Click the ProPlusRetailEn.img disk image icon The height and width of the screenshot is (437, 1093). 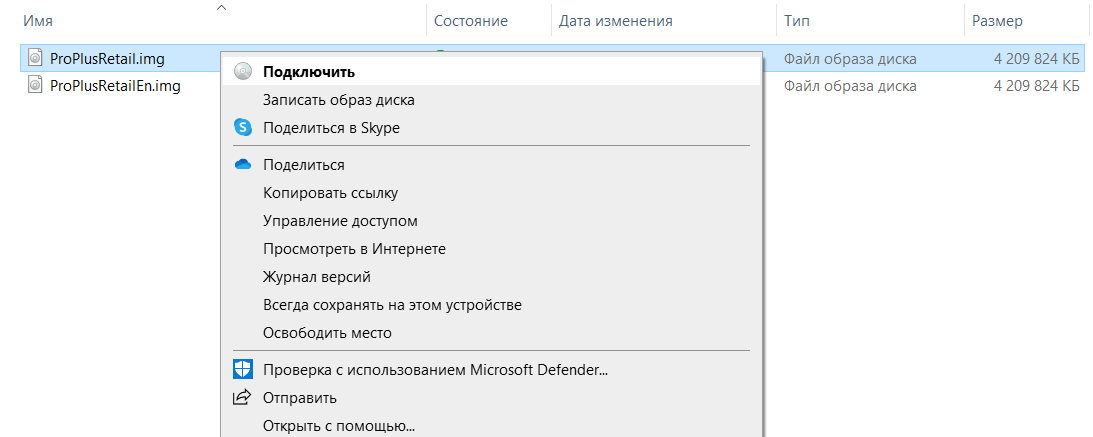[36, 86]
